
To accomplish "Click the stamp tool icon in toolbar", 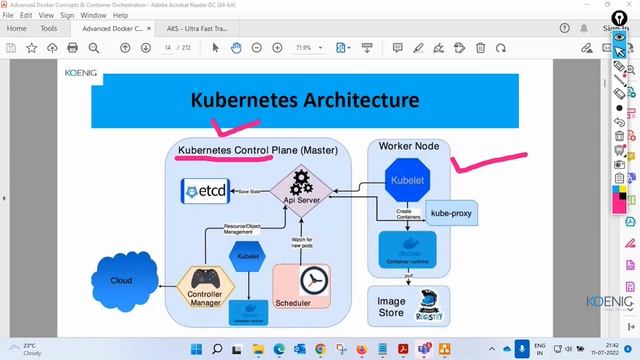I will (460, 48).
